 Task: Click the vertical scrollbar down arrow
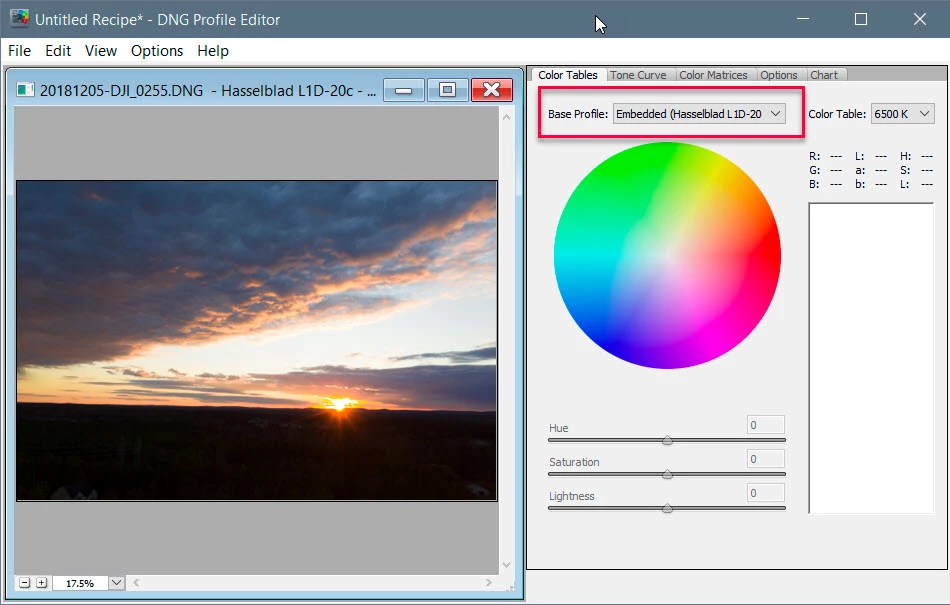(x=507, y=564)
